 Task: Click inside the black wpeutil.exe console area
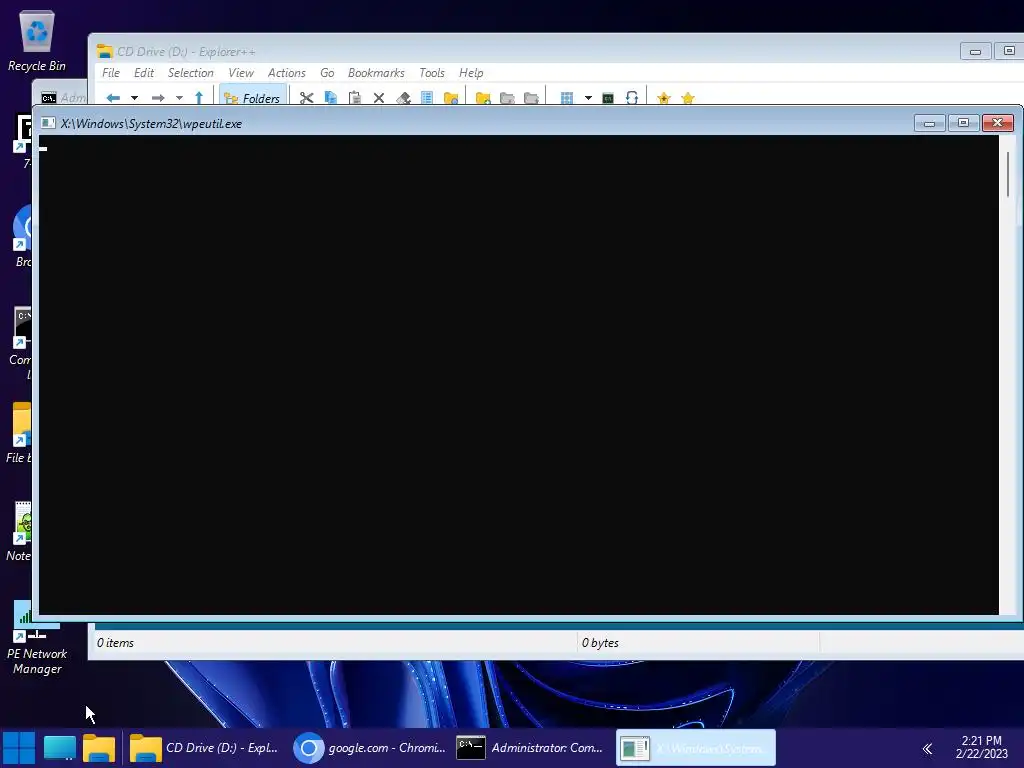coord(519,375)
